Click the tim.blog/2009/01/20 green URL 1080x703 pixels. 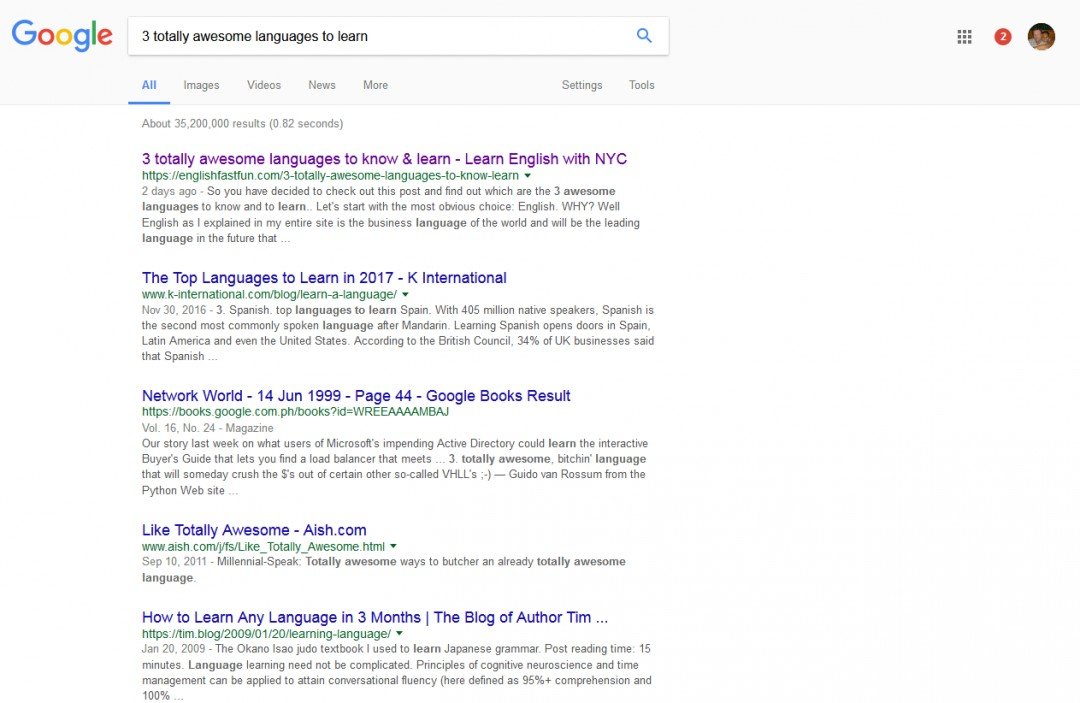pyautogui.click(x=267, y=634)
